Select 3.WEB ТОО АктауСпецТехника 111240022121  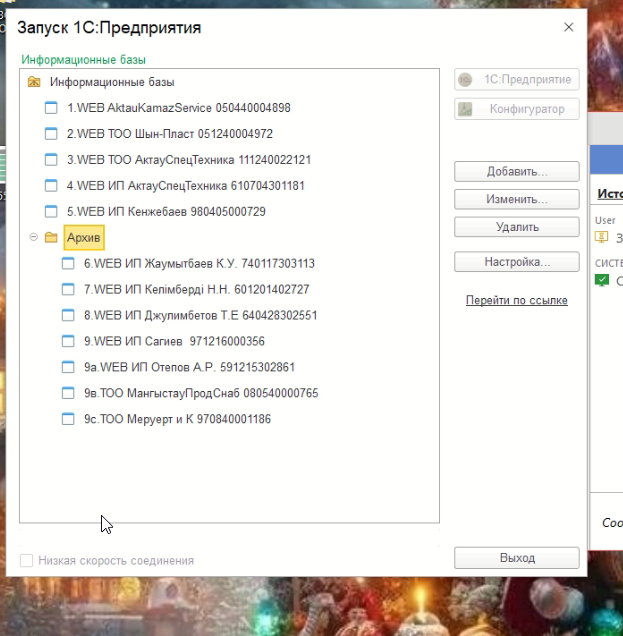pos(189,160)
